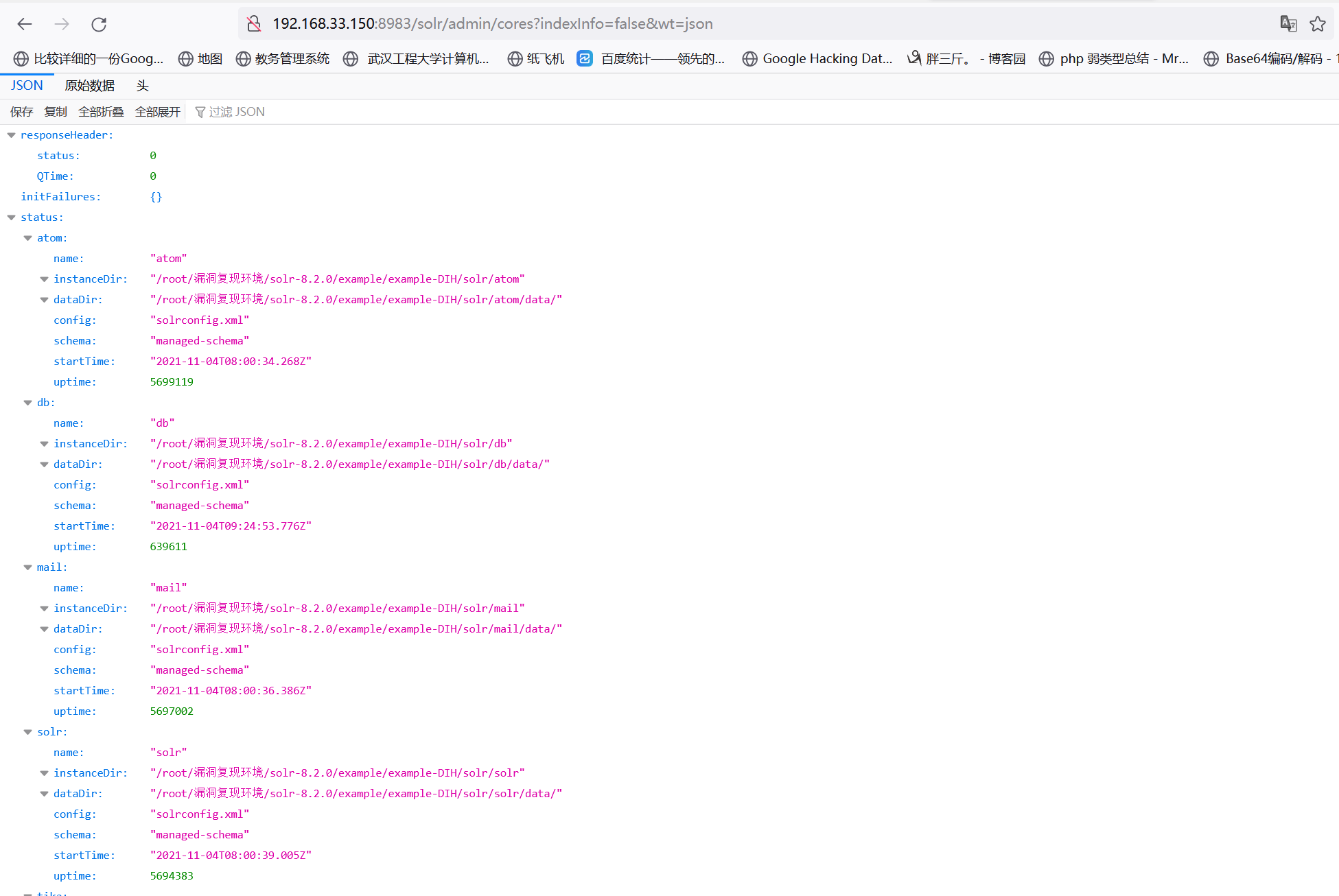This screenshot has width=1339, height=896.
Task: Go back to the previous page
Action: pos(25,24)
